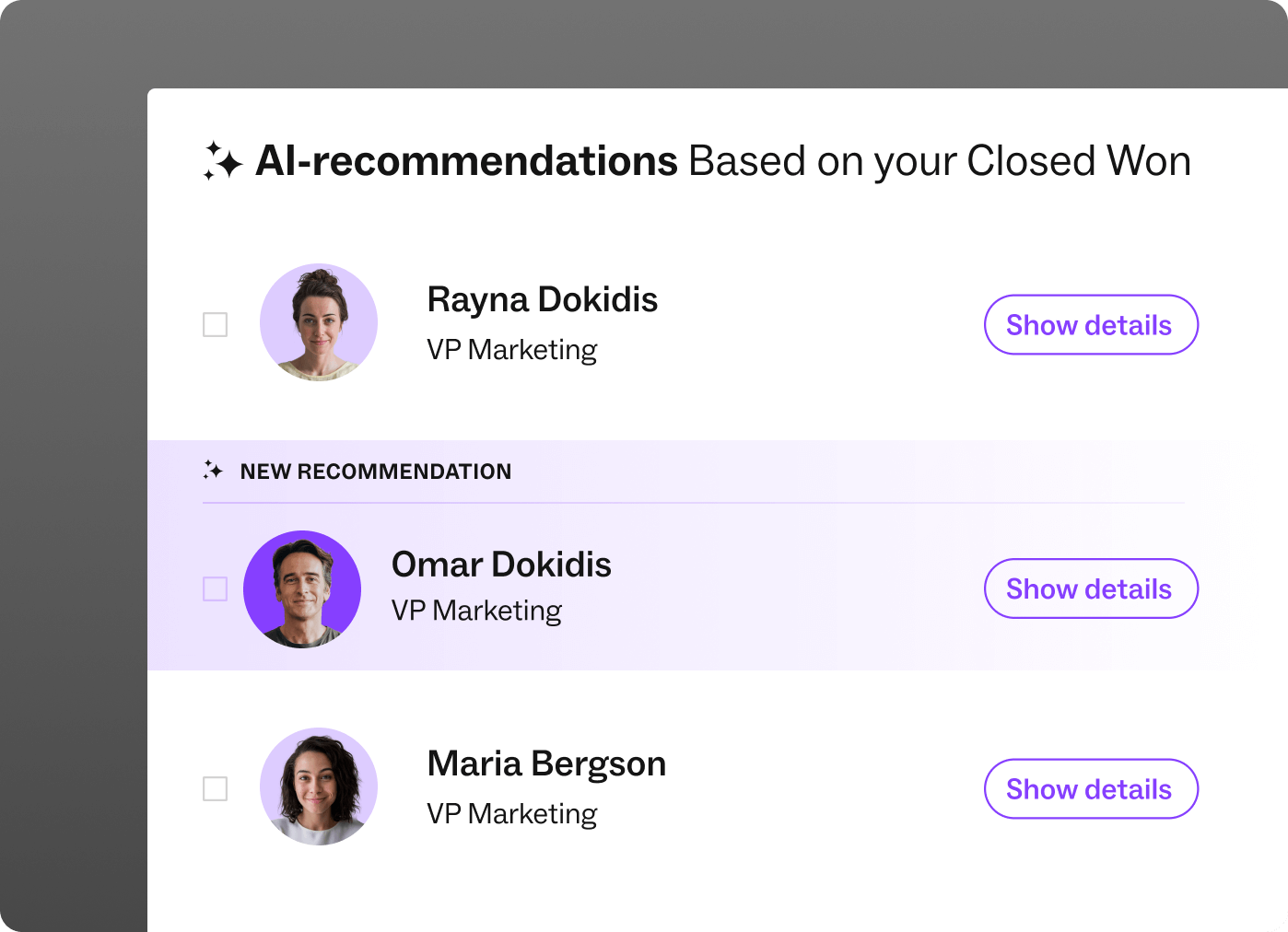Click VP Marketing title under Rayna Dokidis

point(512,350)
